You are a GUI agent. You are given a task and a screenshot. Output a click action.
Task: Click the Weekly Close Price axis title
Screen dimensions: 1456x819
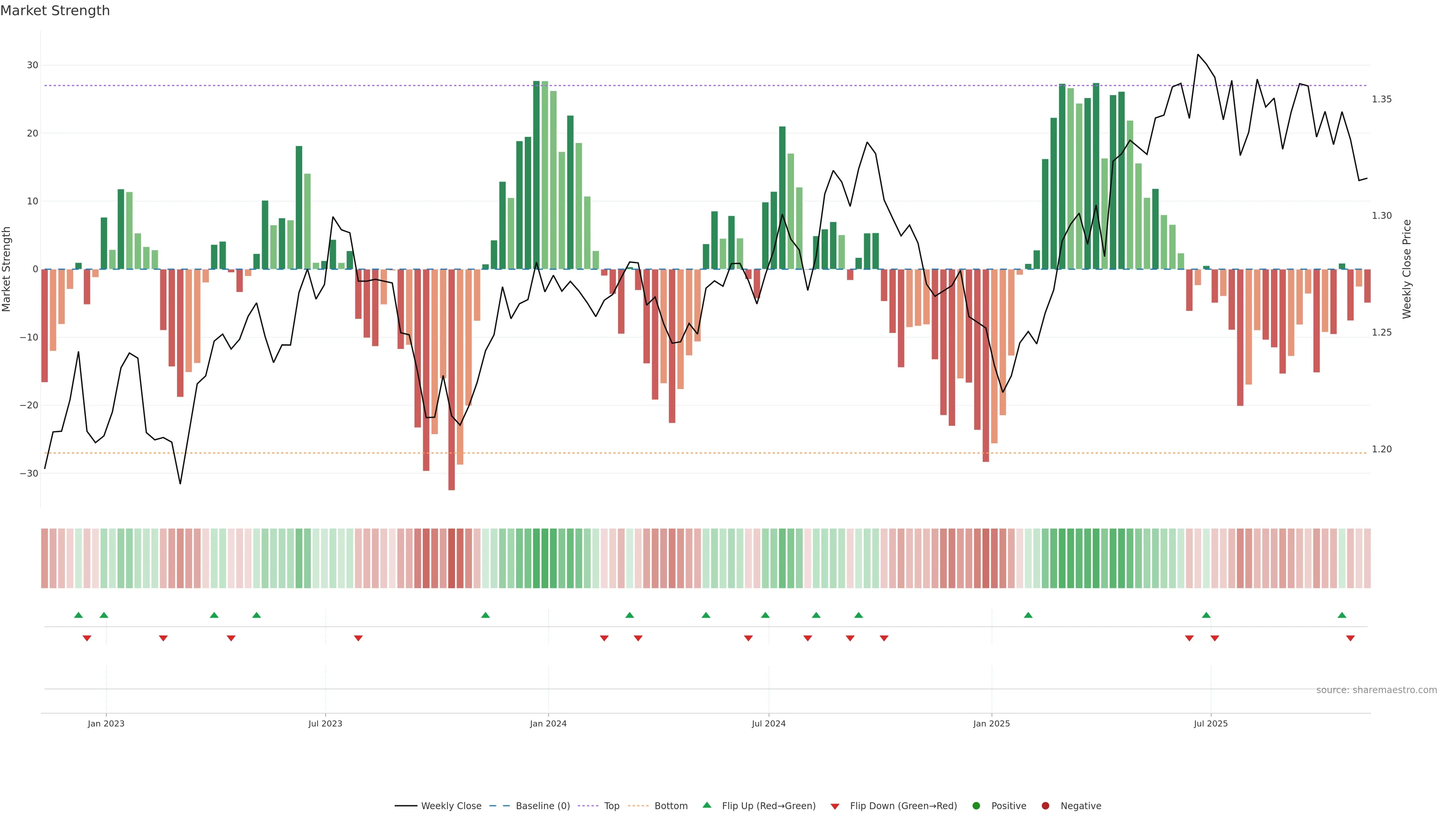pos(1407,269)
